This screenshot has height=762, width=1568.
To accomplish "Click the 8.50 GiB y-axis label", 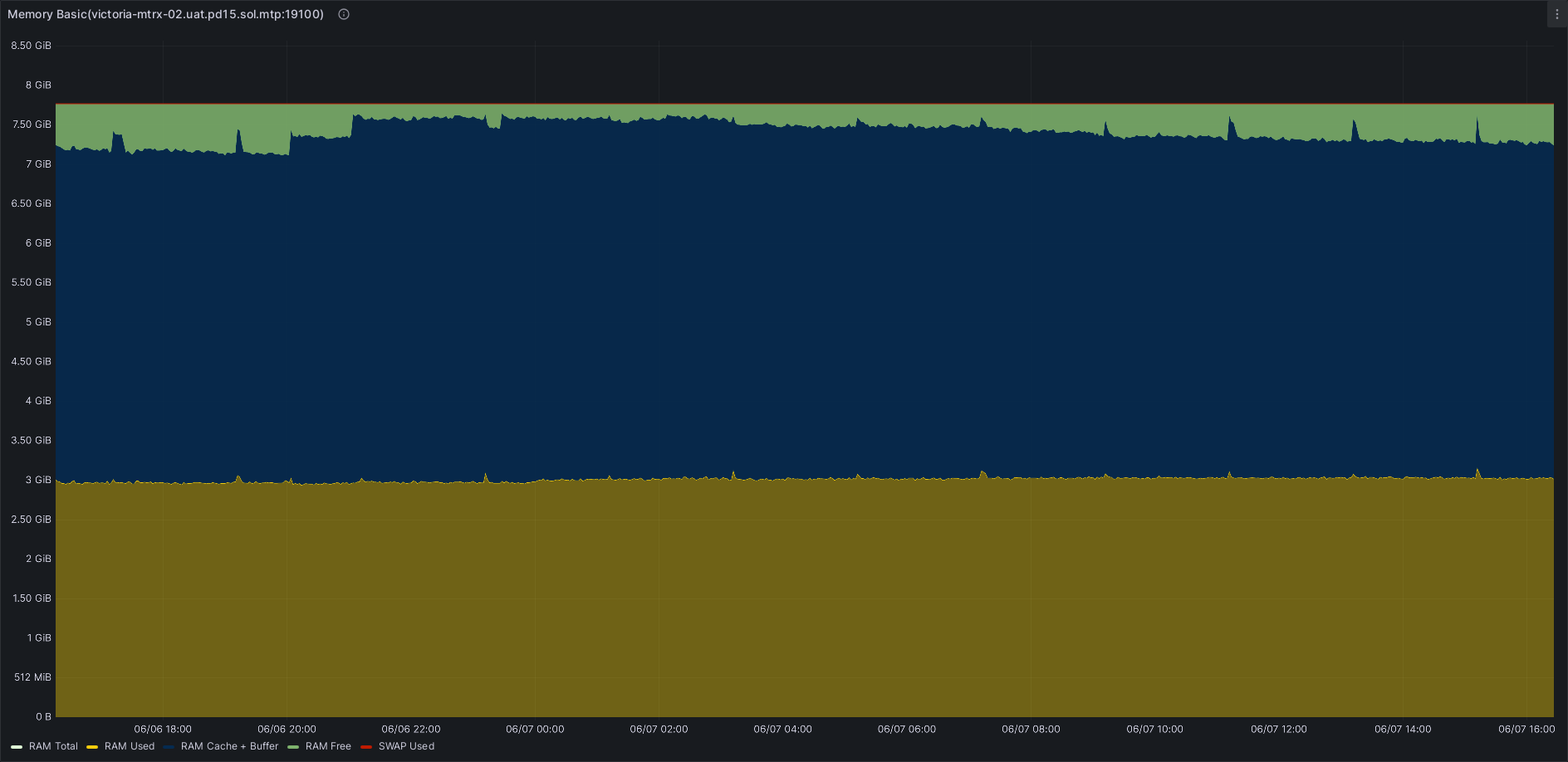I will pyautogui.click(x=32, y=46).
